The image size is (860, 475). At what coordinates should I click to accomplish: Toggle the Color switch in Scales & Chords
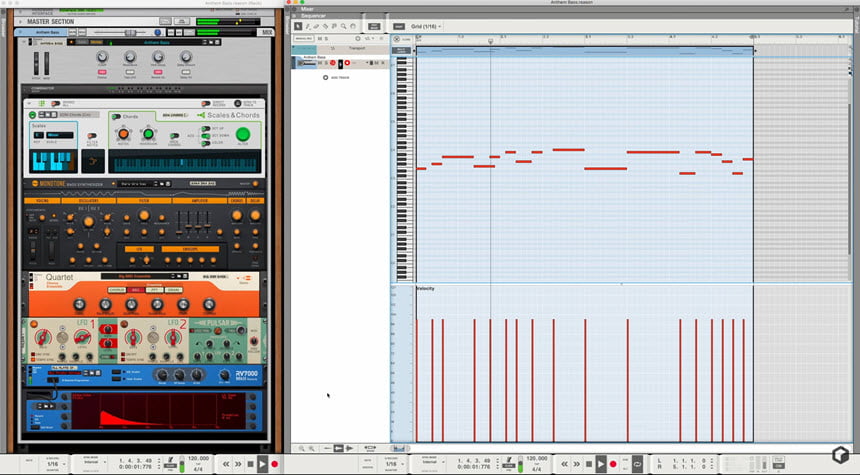click(206, 143)
